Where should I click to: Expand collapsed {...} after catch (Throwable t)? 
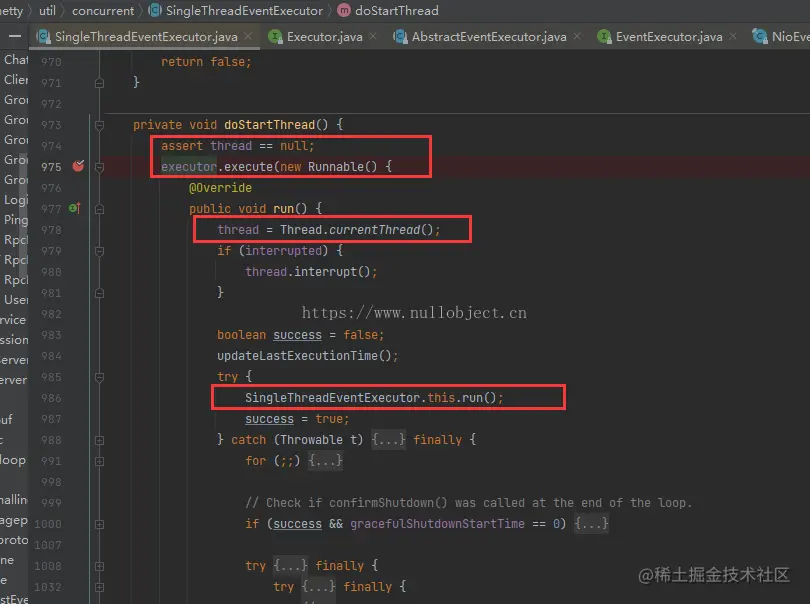coord(388,440)
